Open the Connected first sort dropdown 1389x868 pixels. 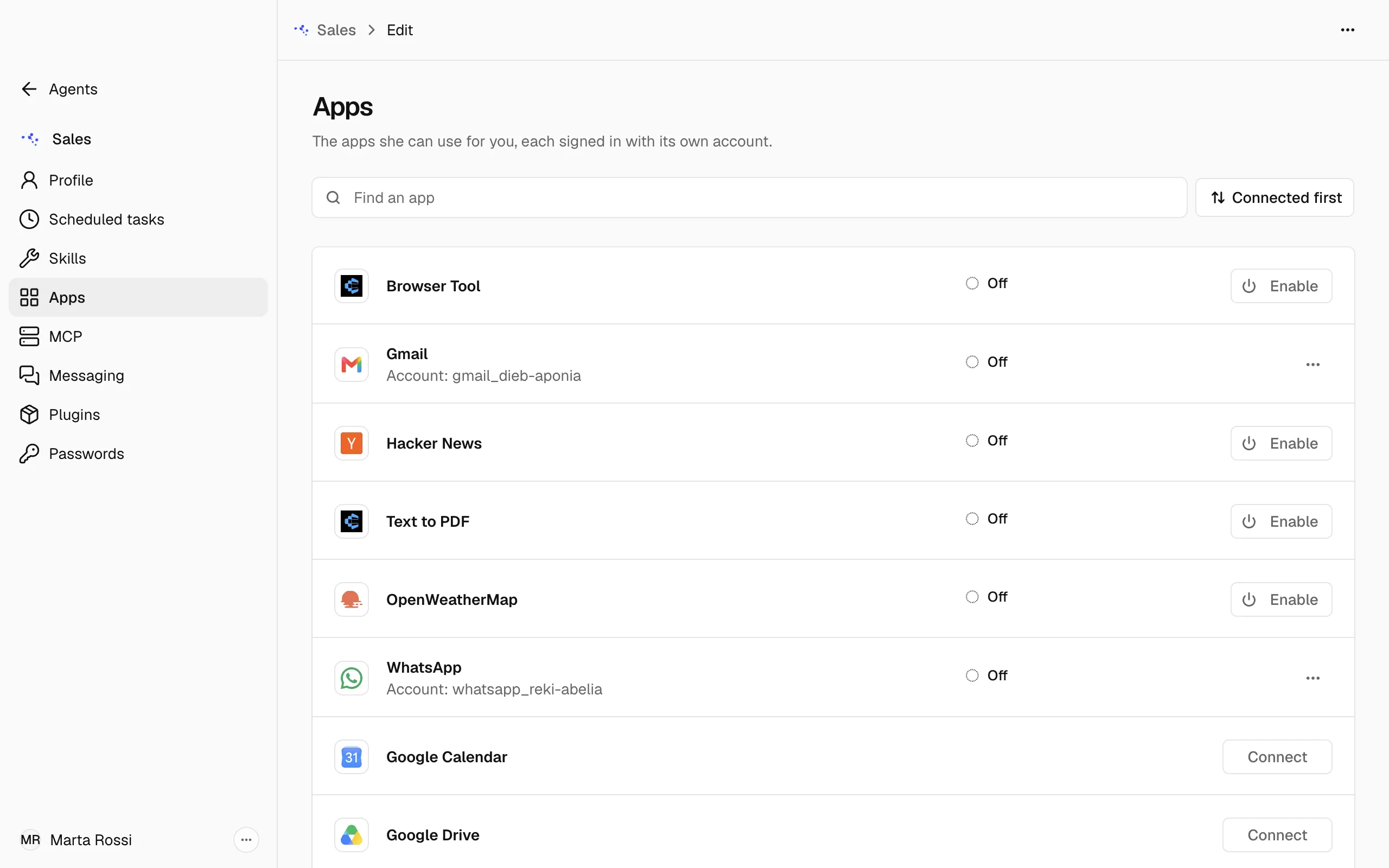[1275, 197]
